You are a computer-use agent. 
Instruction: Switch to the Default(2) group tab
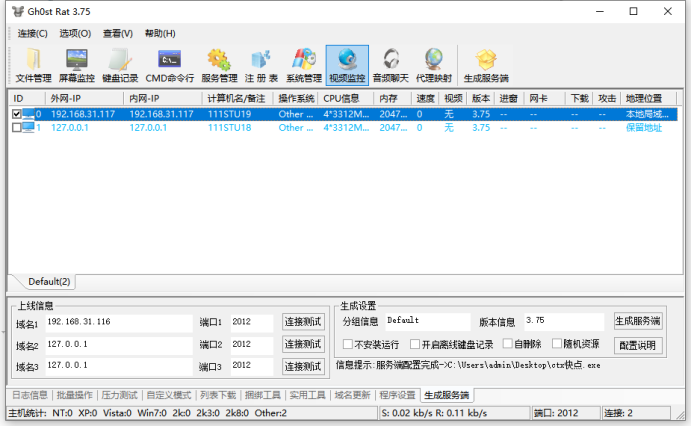pyautogui.click(x=49, y=281)
